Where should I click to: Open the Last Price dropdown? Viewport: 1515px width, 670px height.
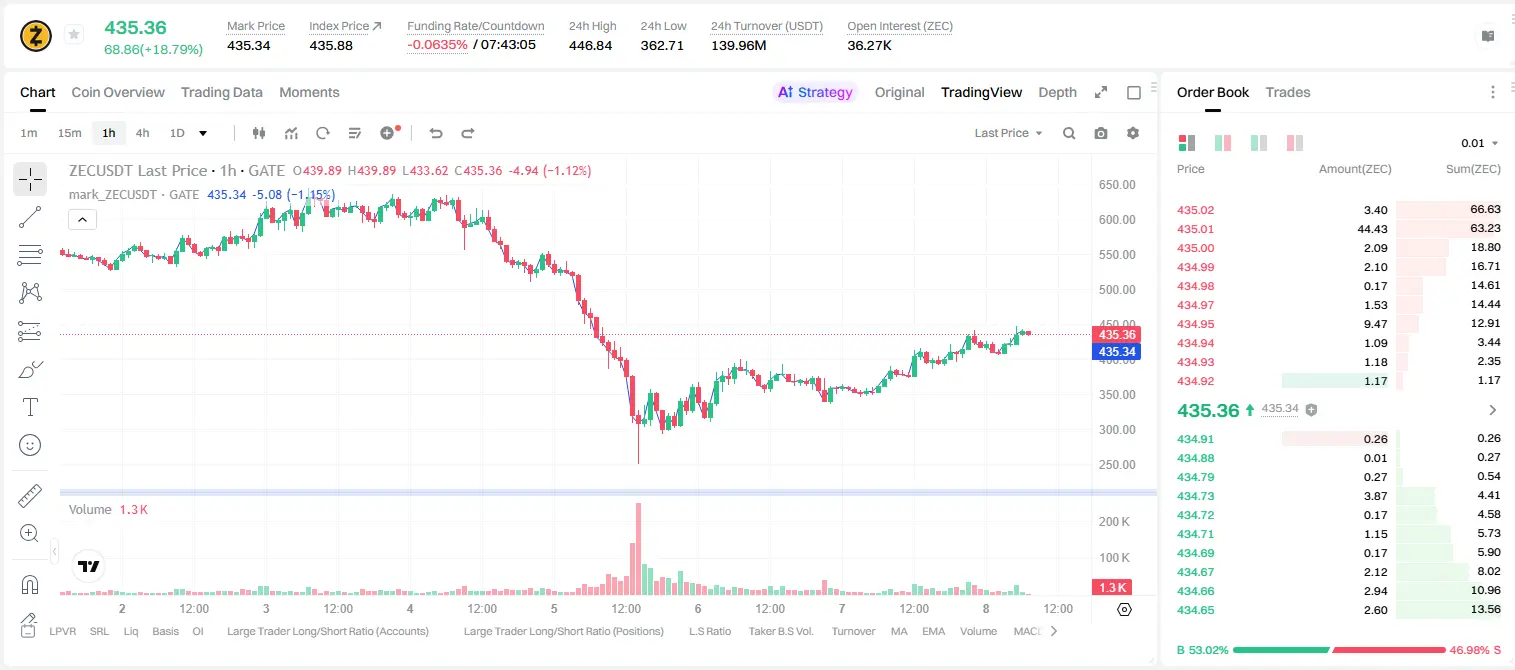(x=1008, y=133)
